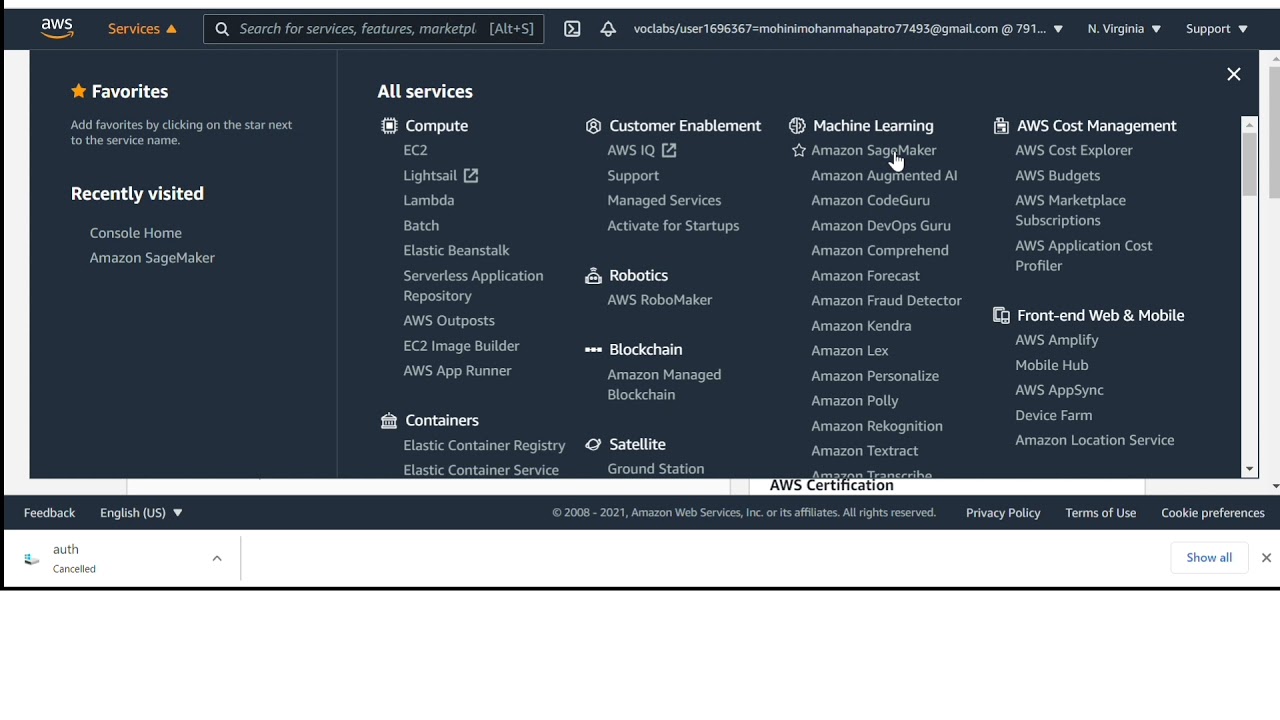Click the Compute category icon
The height and width of the screenshot is (720, 1280).
(389, 126)
